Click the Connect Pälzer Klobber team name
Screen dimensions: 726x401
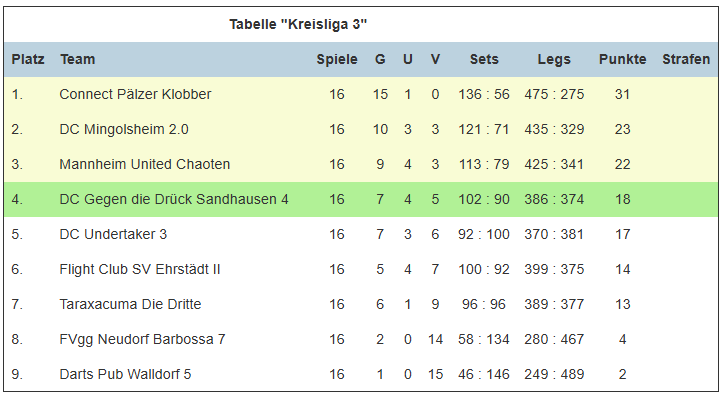(x=135, y=94)
